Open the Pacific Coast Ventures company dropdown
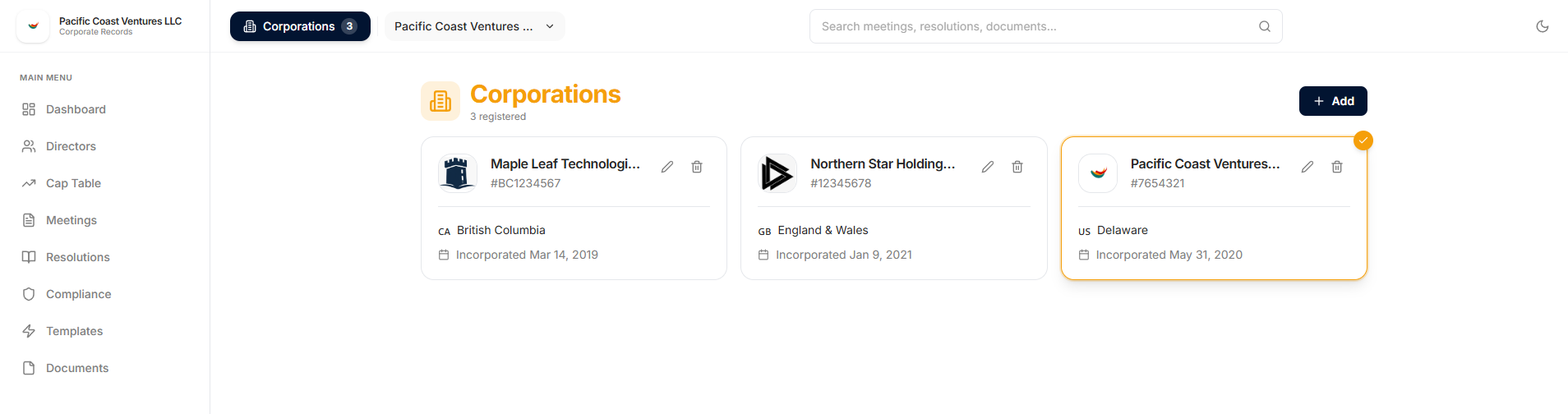The height and width of the screenshot is (414, 1568). (x=474, y=26)
